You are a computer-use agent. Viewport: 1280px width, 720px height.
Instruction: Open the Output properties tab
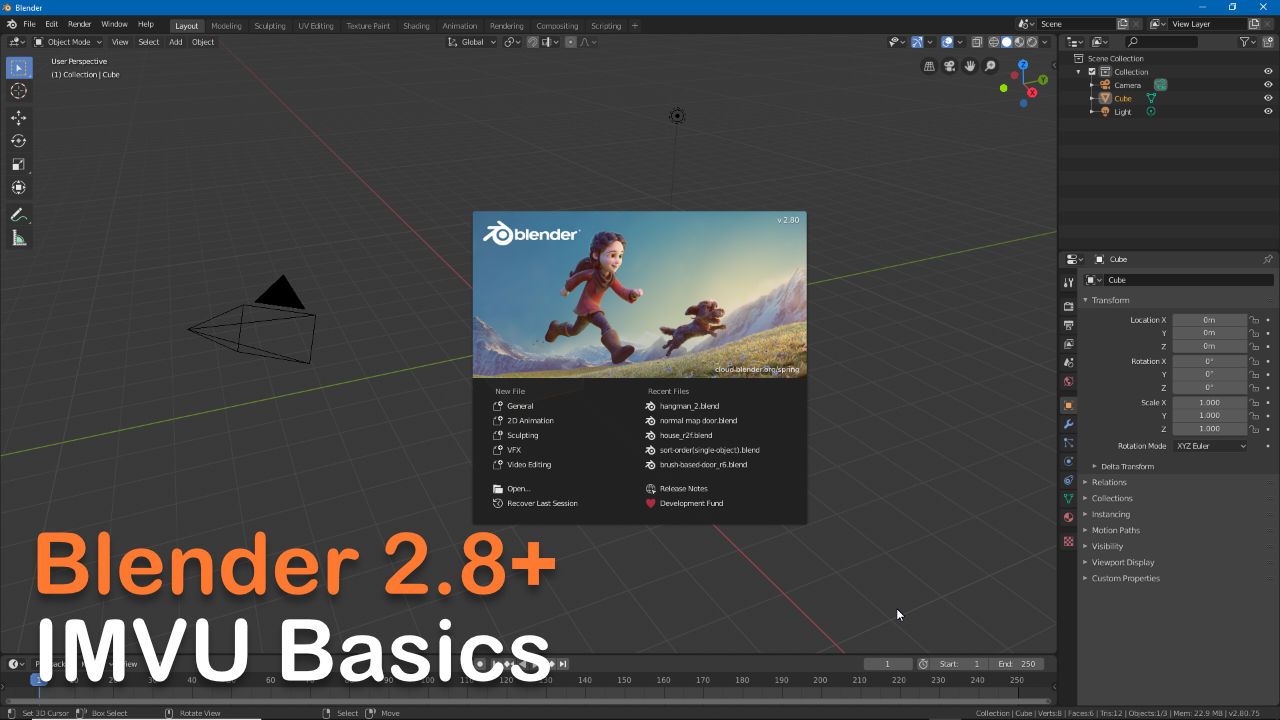1068,325
